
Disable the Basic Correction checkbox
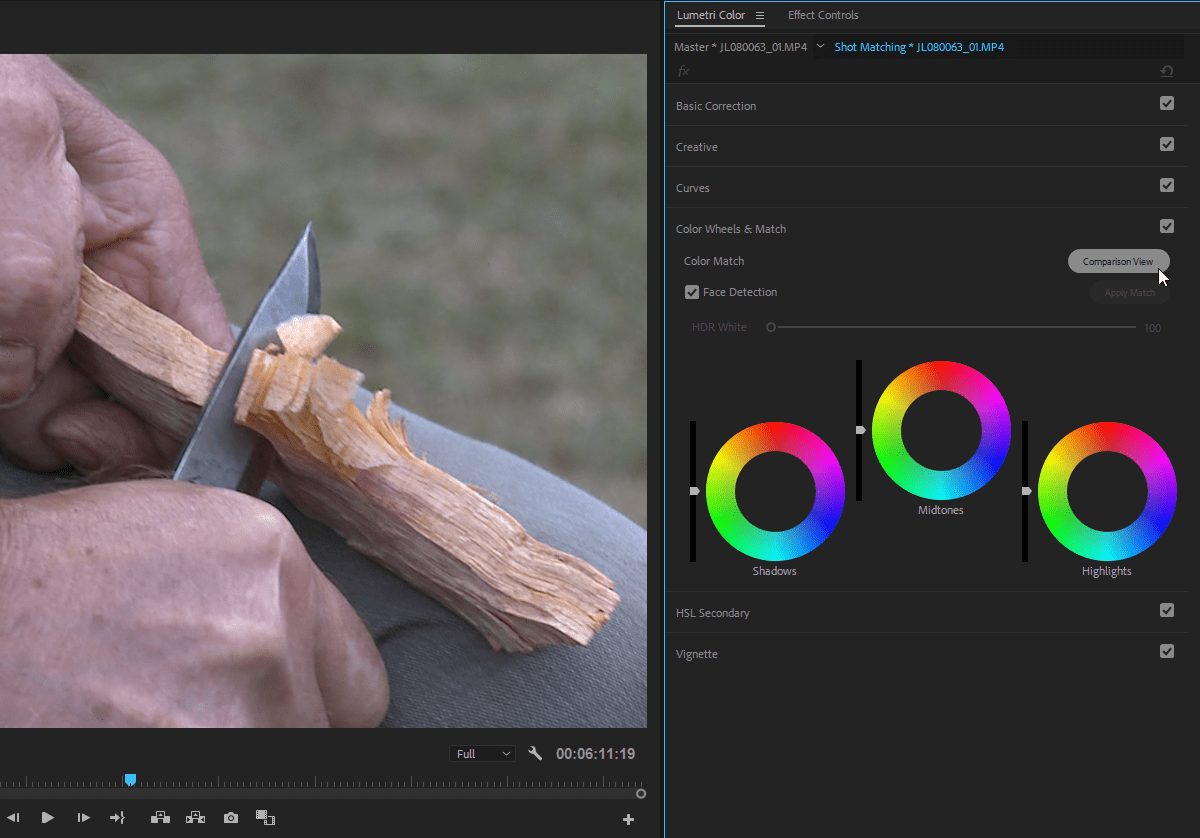pyautogui.click(x=1167, y=103)
